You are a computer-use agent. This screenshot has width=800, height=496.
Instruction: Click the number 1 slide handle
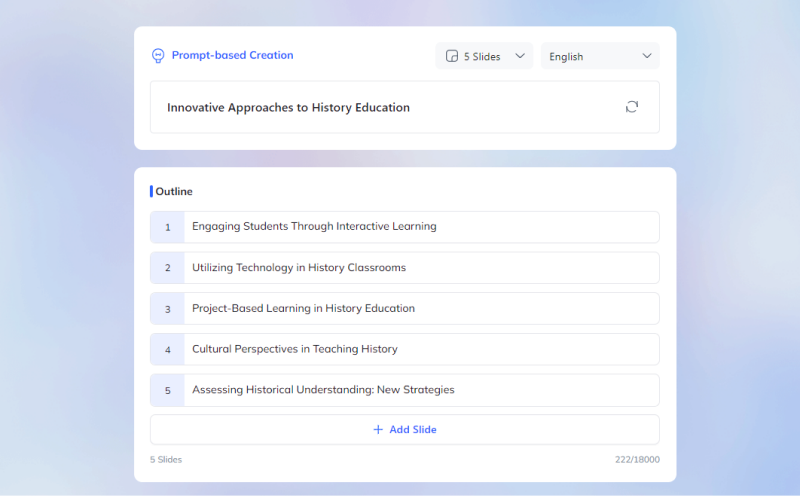point(167,227)
